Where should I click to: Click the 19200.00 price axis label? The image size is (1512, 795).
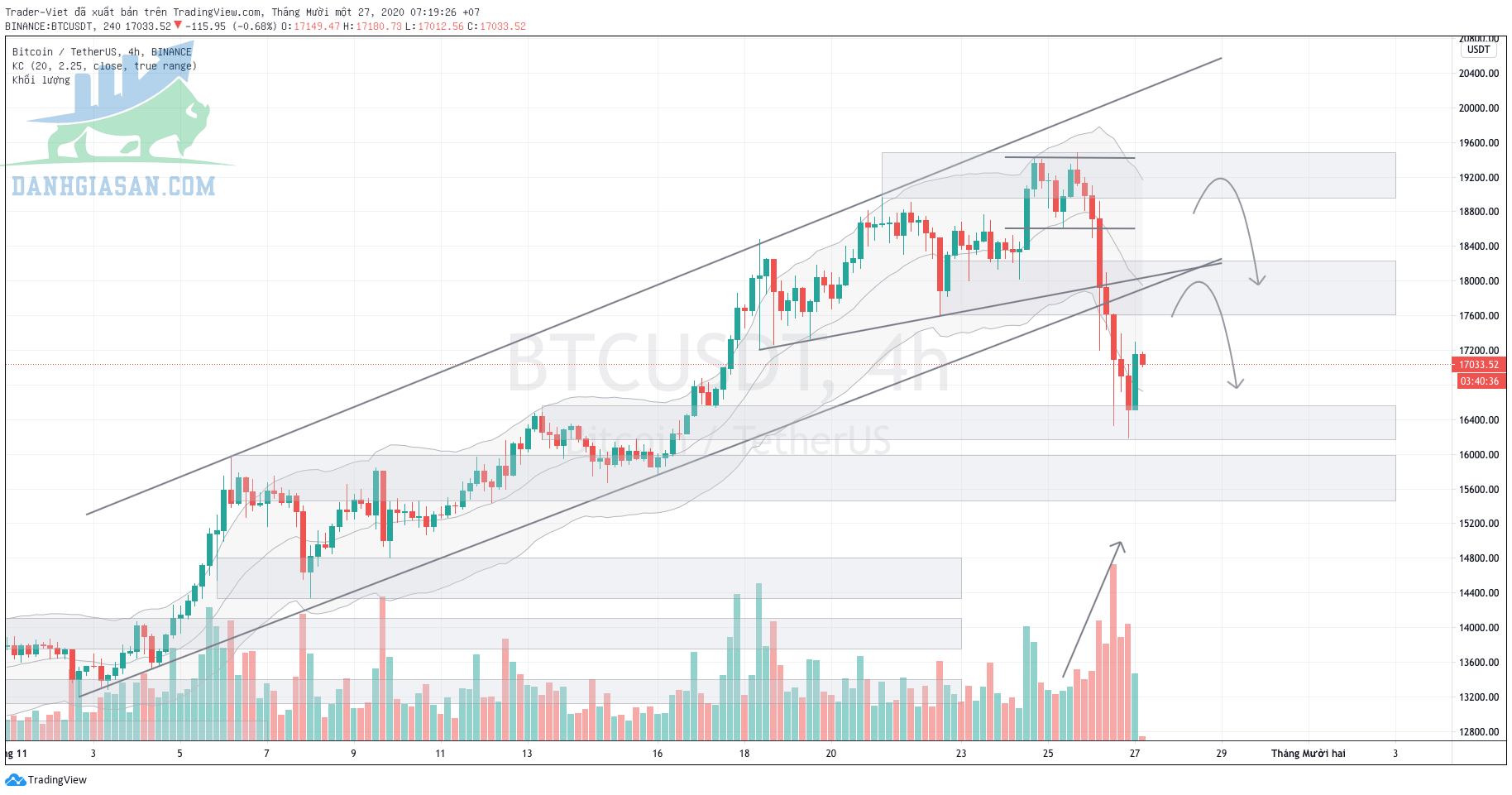(1478, 178)
